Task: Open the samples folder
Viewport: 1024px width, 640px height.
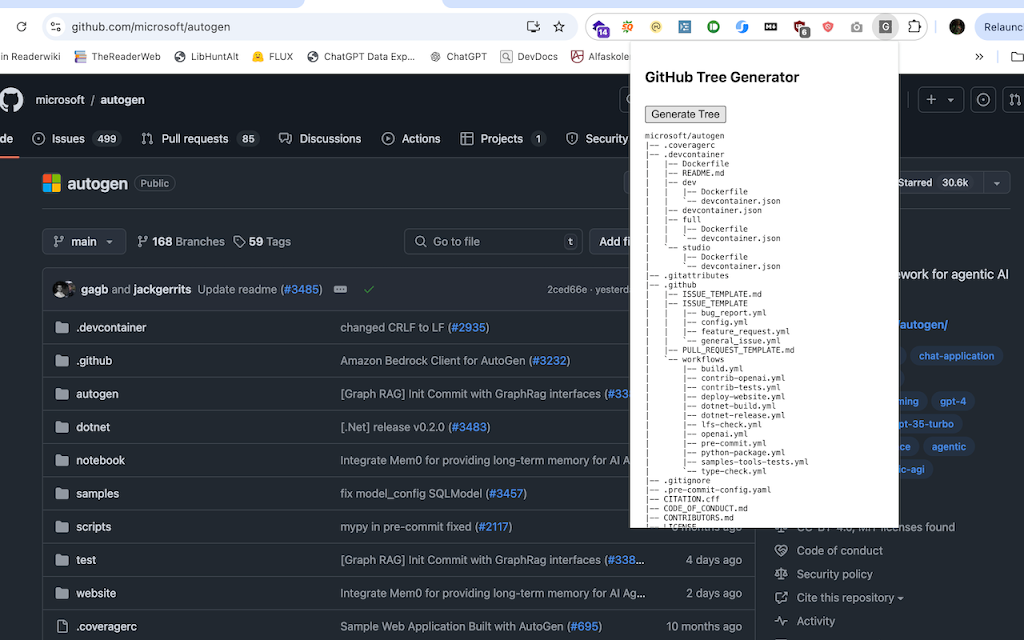Action: [97, 494]
